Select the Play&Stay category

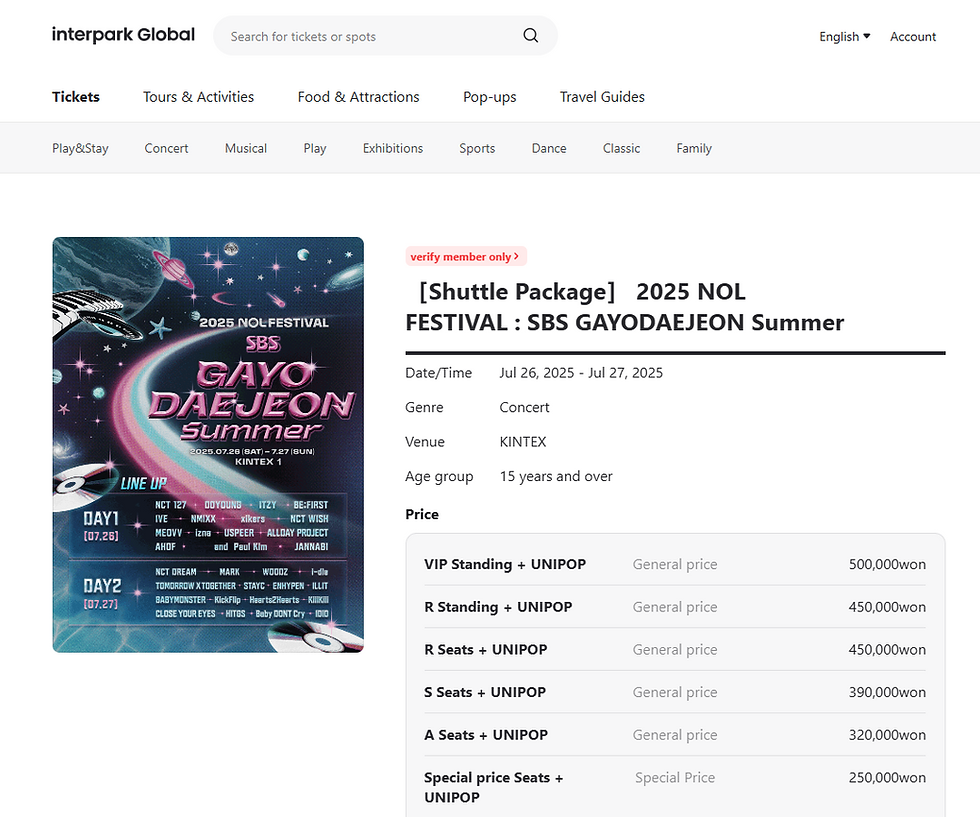(80, 149)
